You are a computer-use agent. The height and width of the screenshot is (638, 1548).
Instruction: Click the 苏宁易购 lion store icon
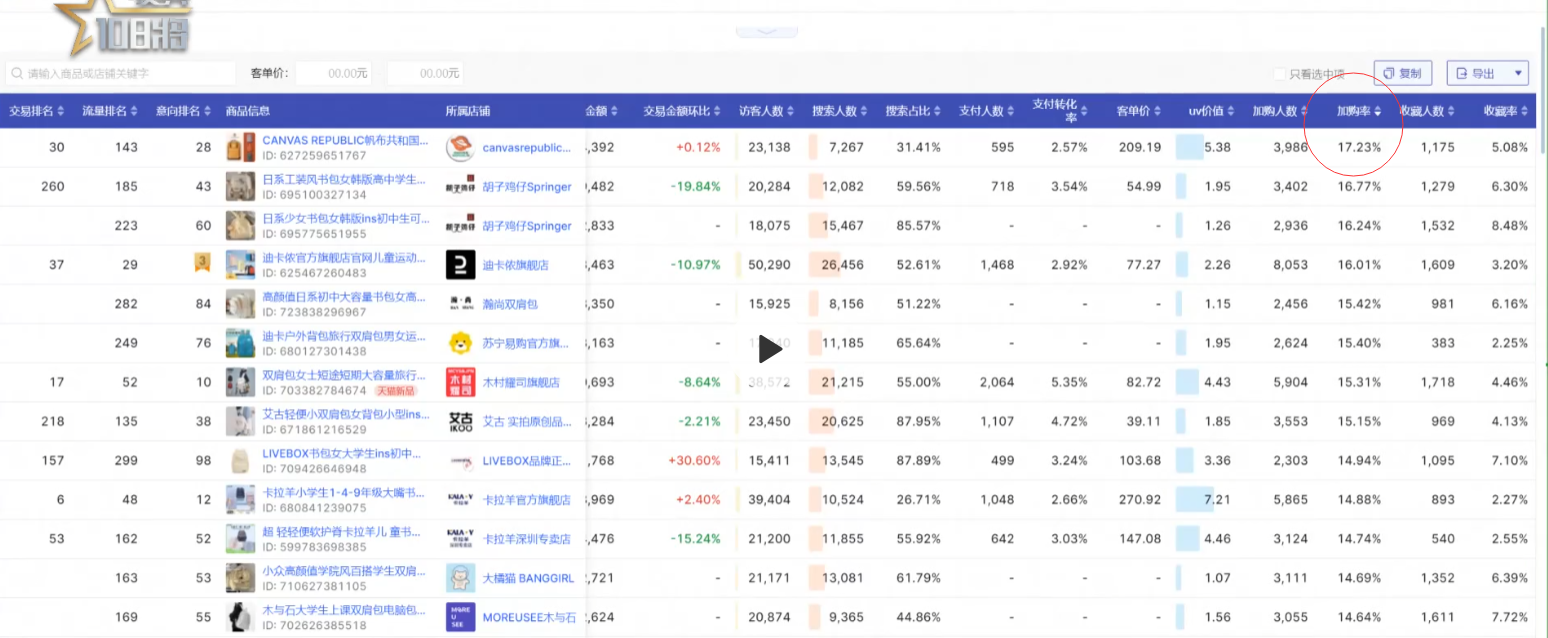click(x=460, y=343)
